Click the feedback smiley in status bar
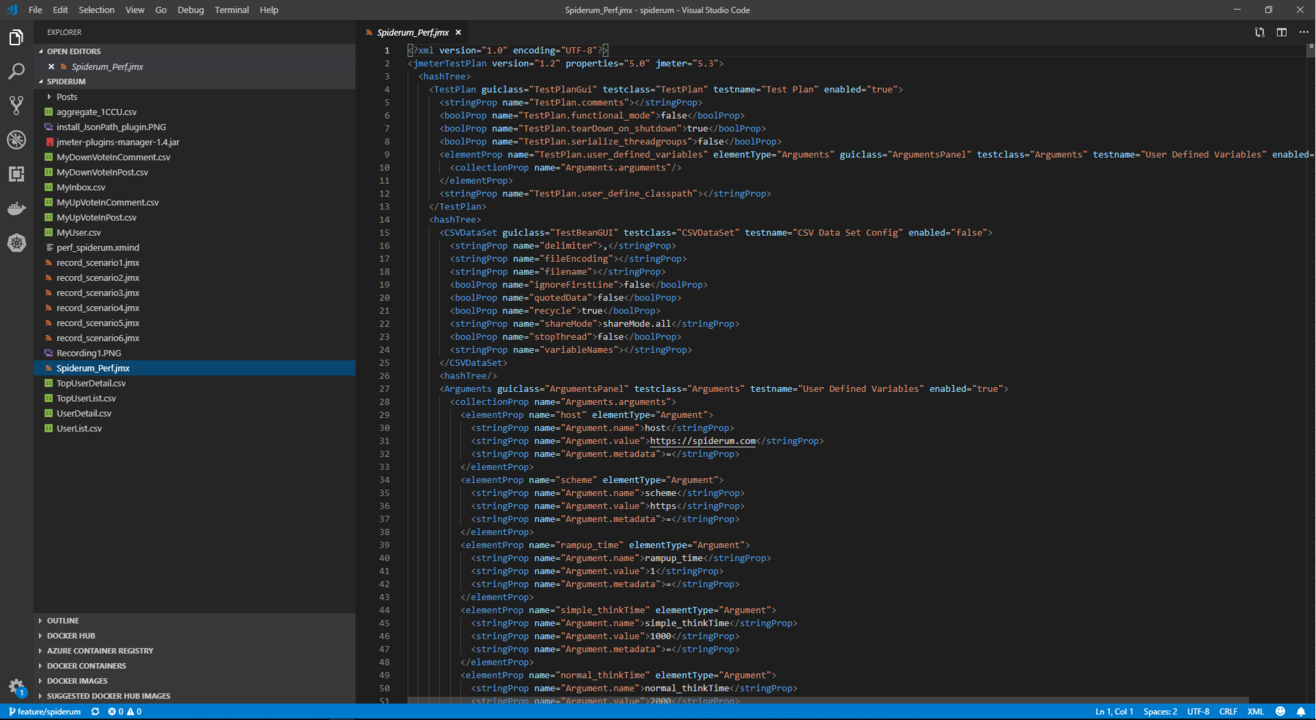Screen dimensions: 1316x720 pos(1280,712)
